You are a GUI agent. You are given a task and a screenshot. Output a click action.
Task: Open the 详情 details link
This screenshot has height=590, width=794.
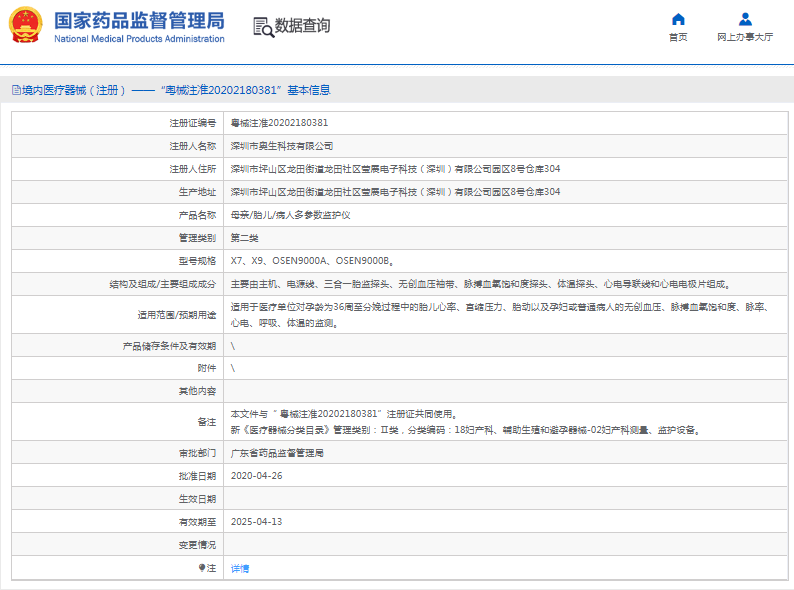click(240, 568)
